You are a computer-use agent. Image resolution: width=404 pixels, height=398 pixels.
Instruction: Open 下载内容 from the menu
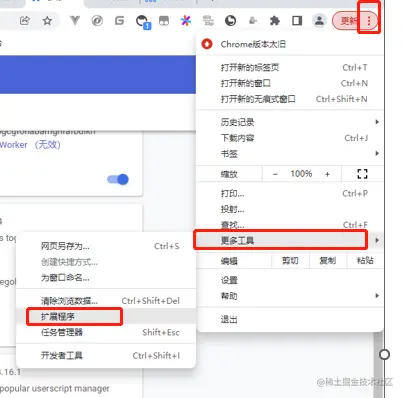click(289, 138)
